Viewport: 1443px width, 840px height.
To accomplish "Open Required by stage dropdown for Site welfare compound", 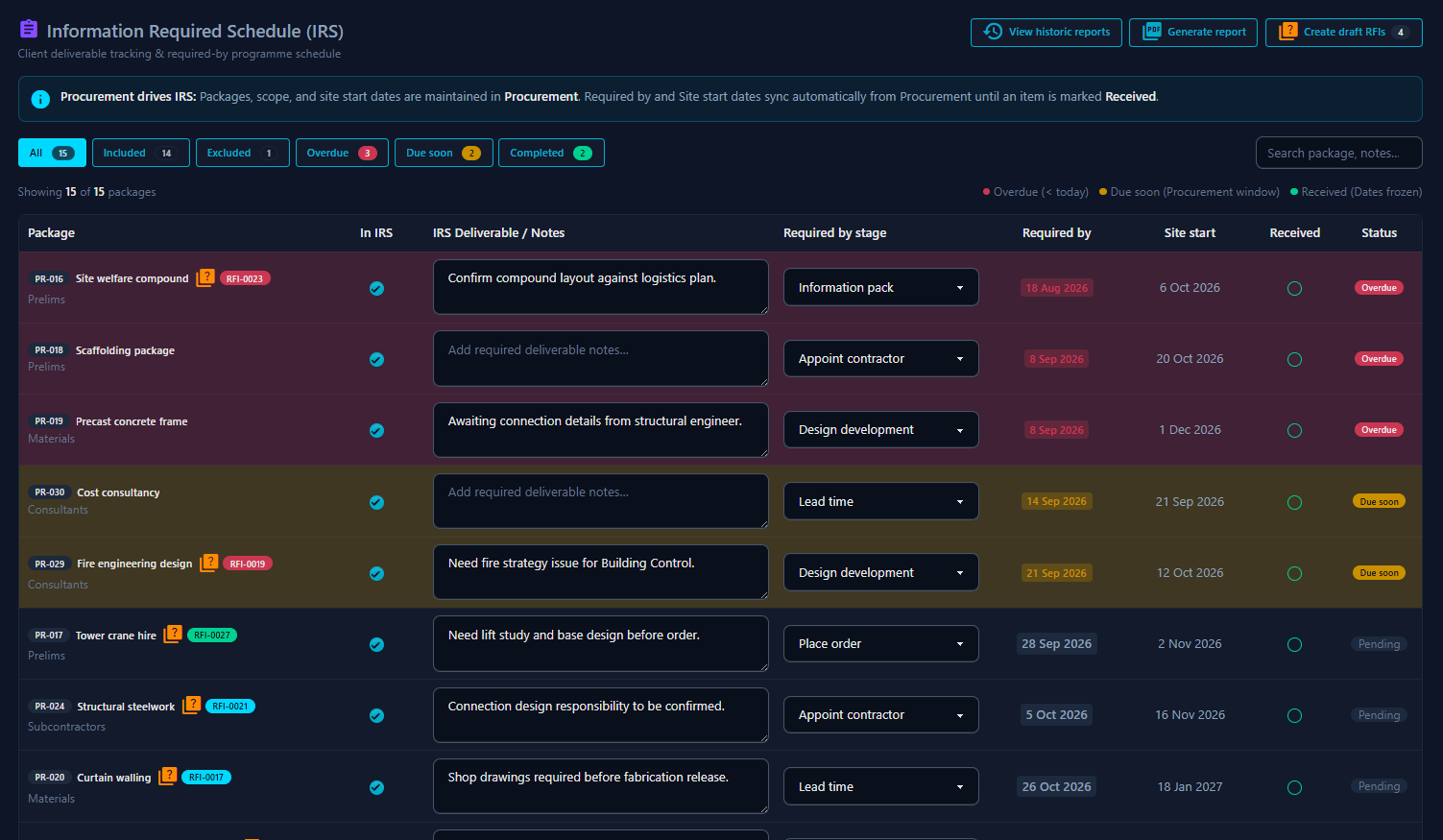I will (x=880, y=287).
